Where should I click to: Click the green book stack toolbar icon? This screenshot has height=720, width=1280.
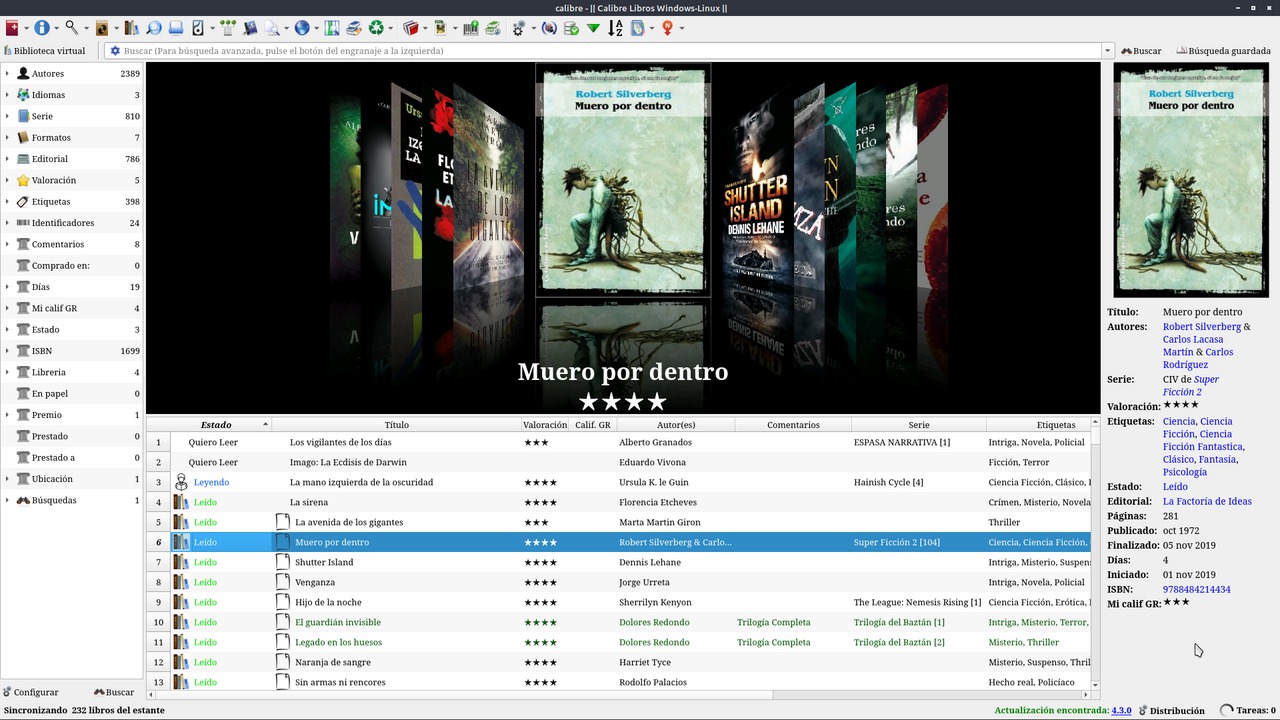pyautogui.click(x=493, y=28)
